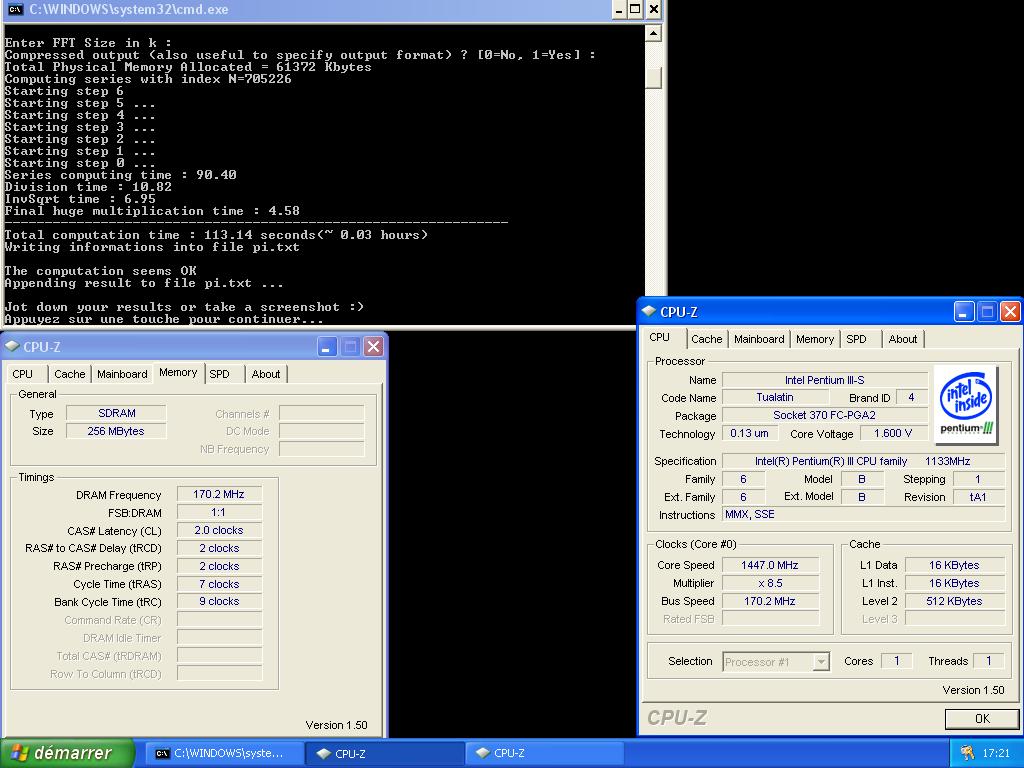The image size is (1024, 768).
Task: Activate the first CPU-Z taskbar button
Action: click(385, 753)
